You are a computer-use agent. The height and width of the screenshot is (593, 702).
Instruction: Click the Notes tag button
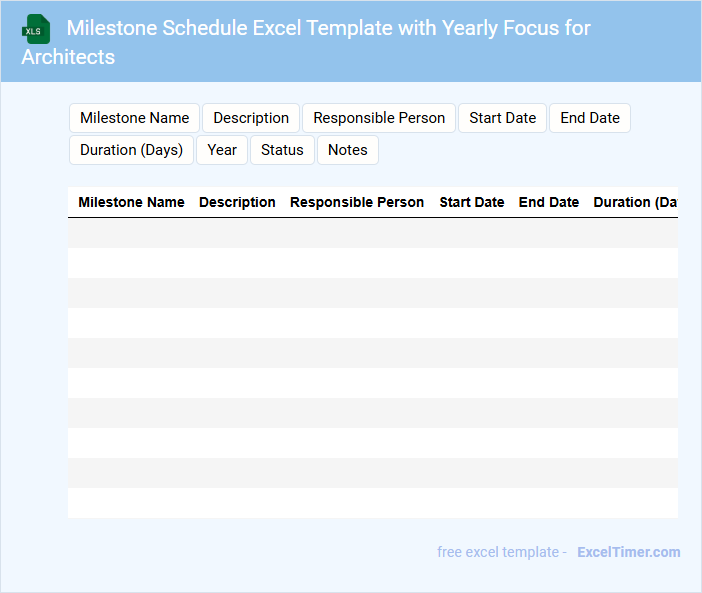coord(348,150)
